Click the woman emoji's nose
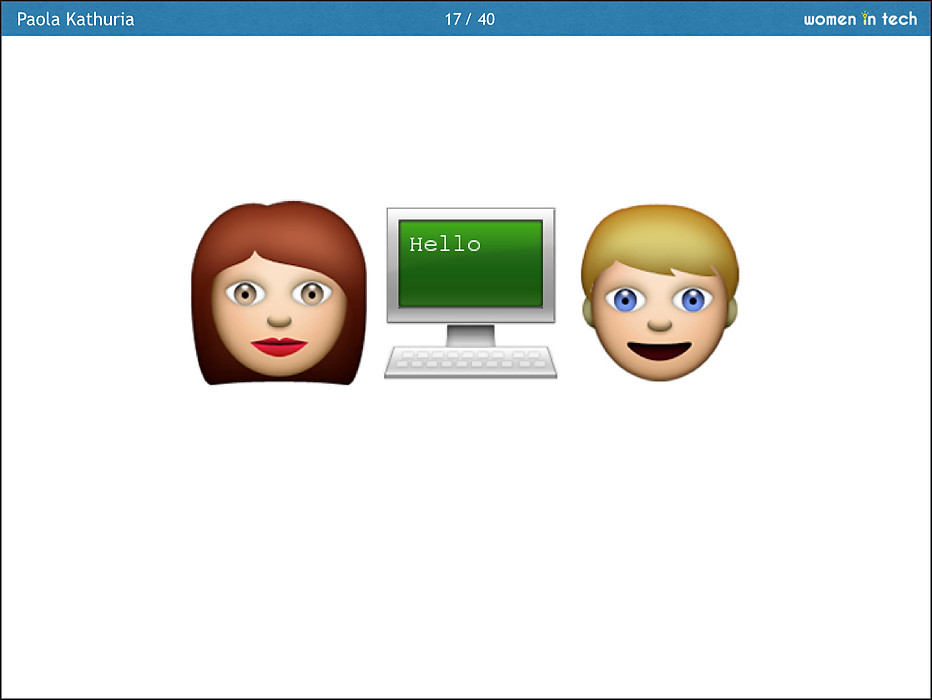Image resolution: width=932 pixels, height=700 pixels. click(279, 320)
